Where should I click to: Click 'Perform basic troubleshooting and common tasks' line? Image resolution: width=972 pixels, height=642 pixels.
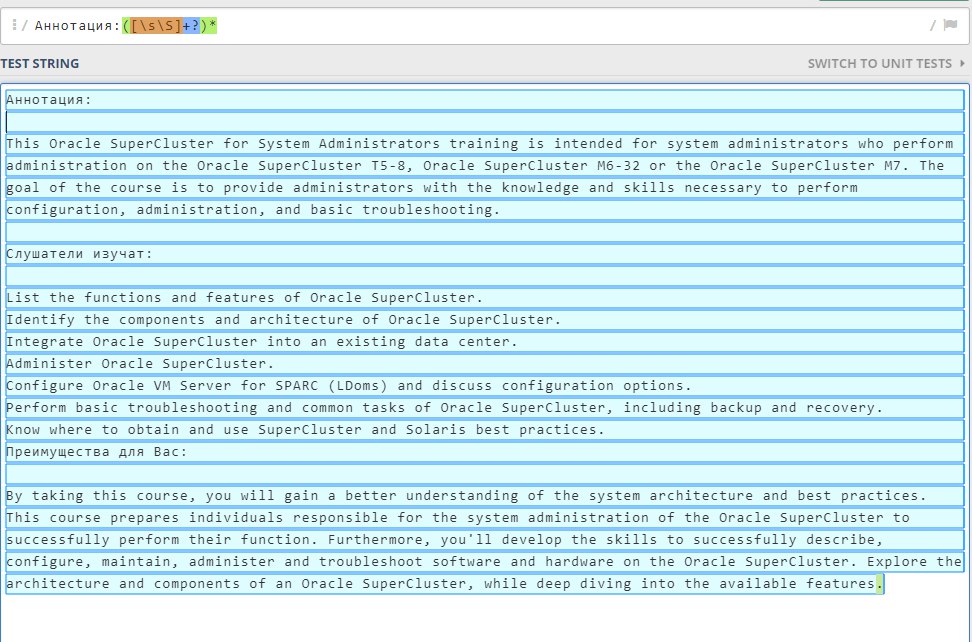[x=485, y=408]
